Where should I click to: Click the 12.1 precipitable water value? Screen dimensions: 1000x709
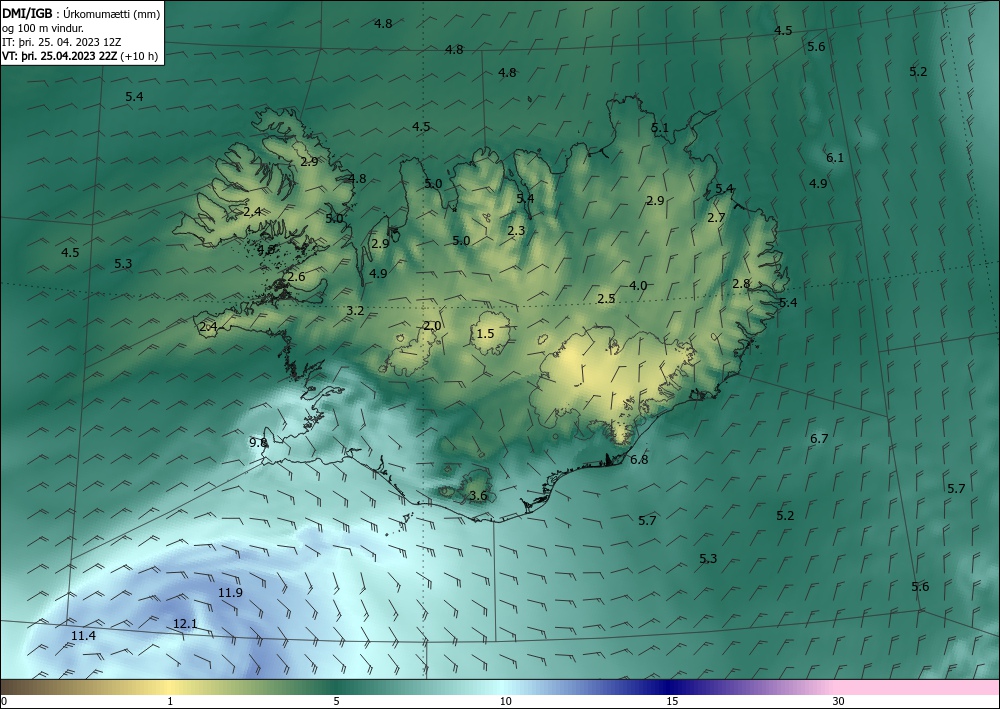click(x=185, y=624)
